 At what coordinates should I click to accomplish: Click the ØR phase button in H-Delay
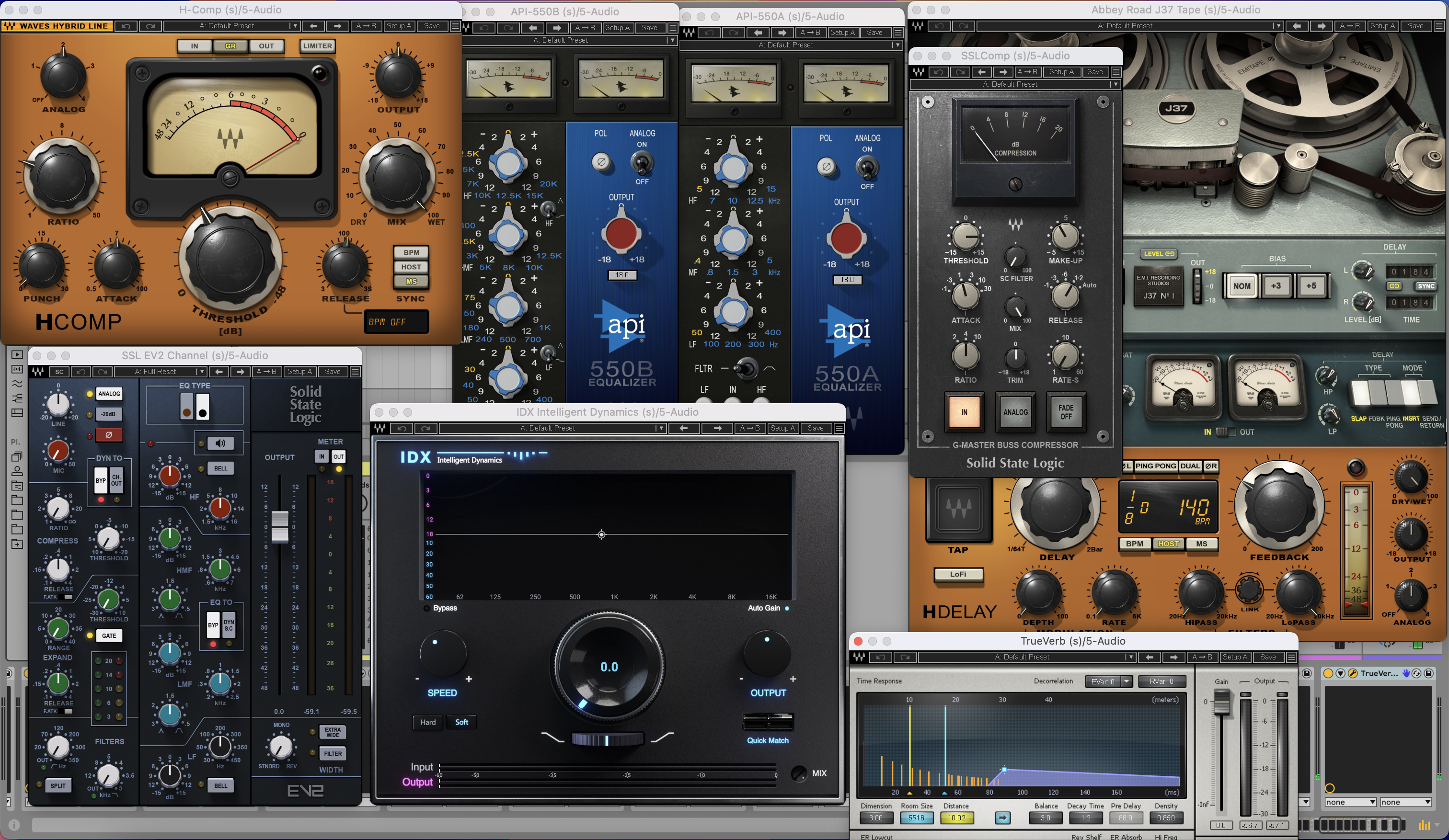pos(1210,466)
